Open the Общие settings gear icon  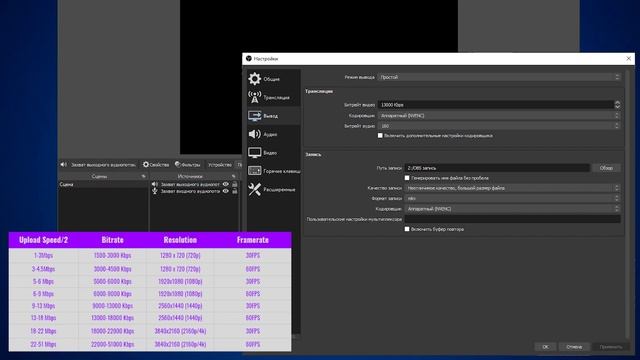coord(255,78)
